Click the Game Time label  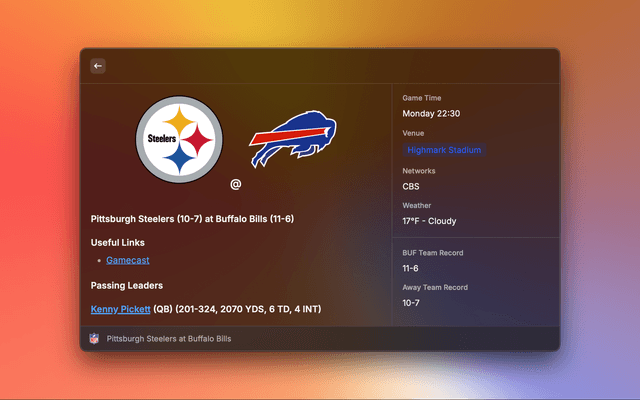point(423,98)
